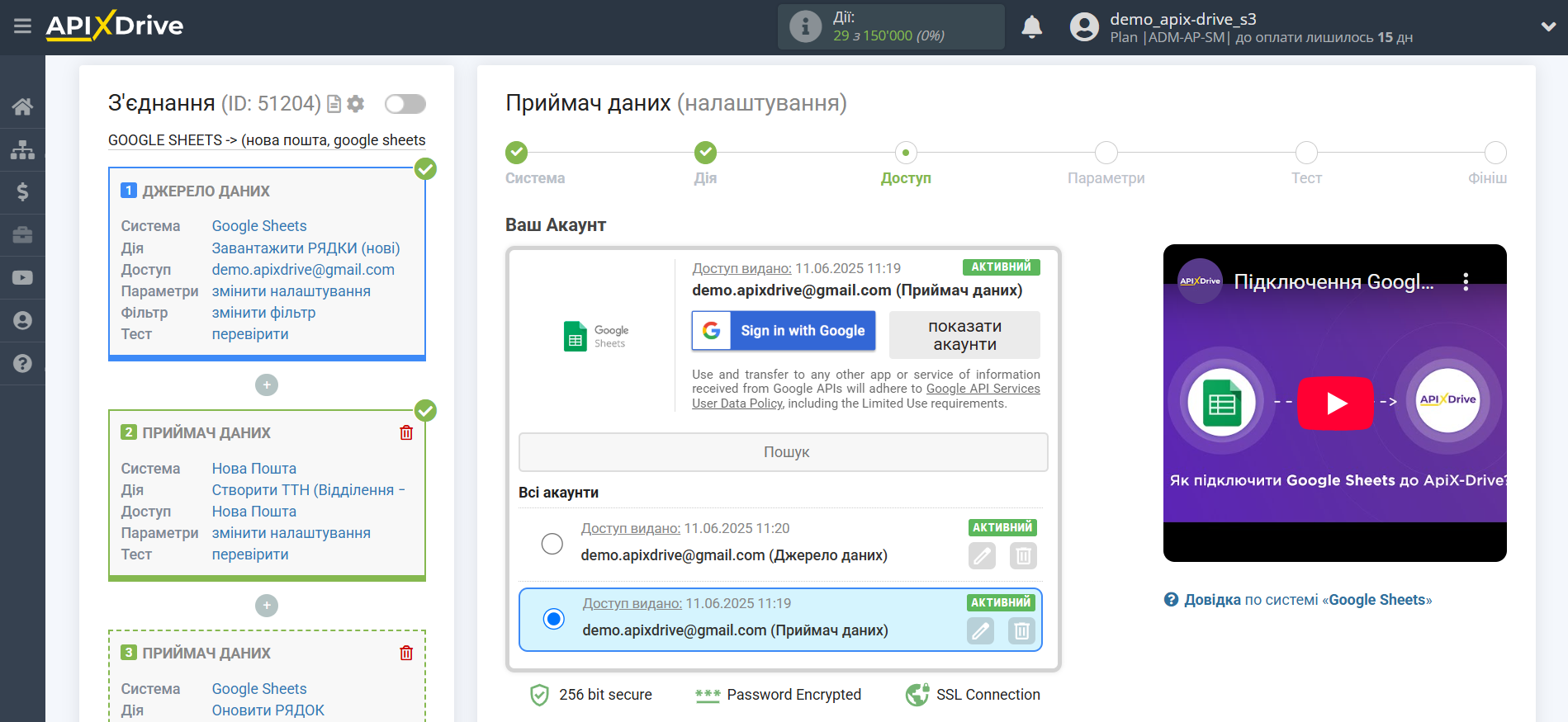The width and height of the screenshot is (1568, 722).
Task: Open Нова Пошта system link
Action: 253,469
